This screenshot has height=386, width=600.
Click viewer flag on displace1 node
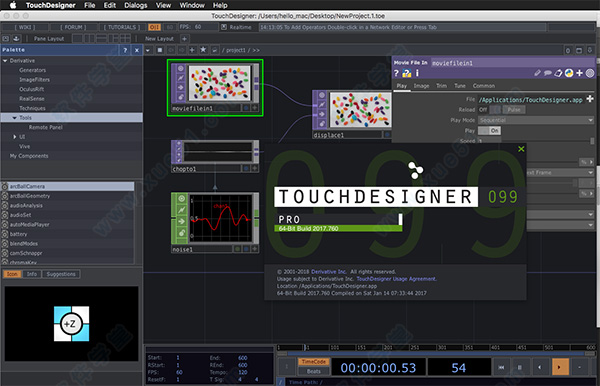click(x=322, y=95)
